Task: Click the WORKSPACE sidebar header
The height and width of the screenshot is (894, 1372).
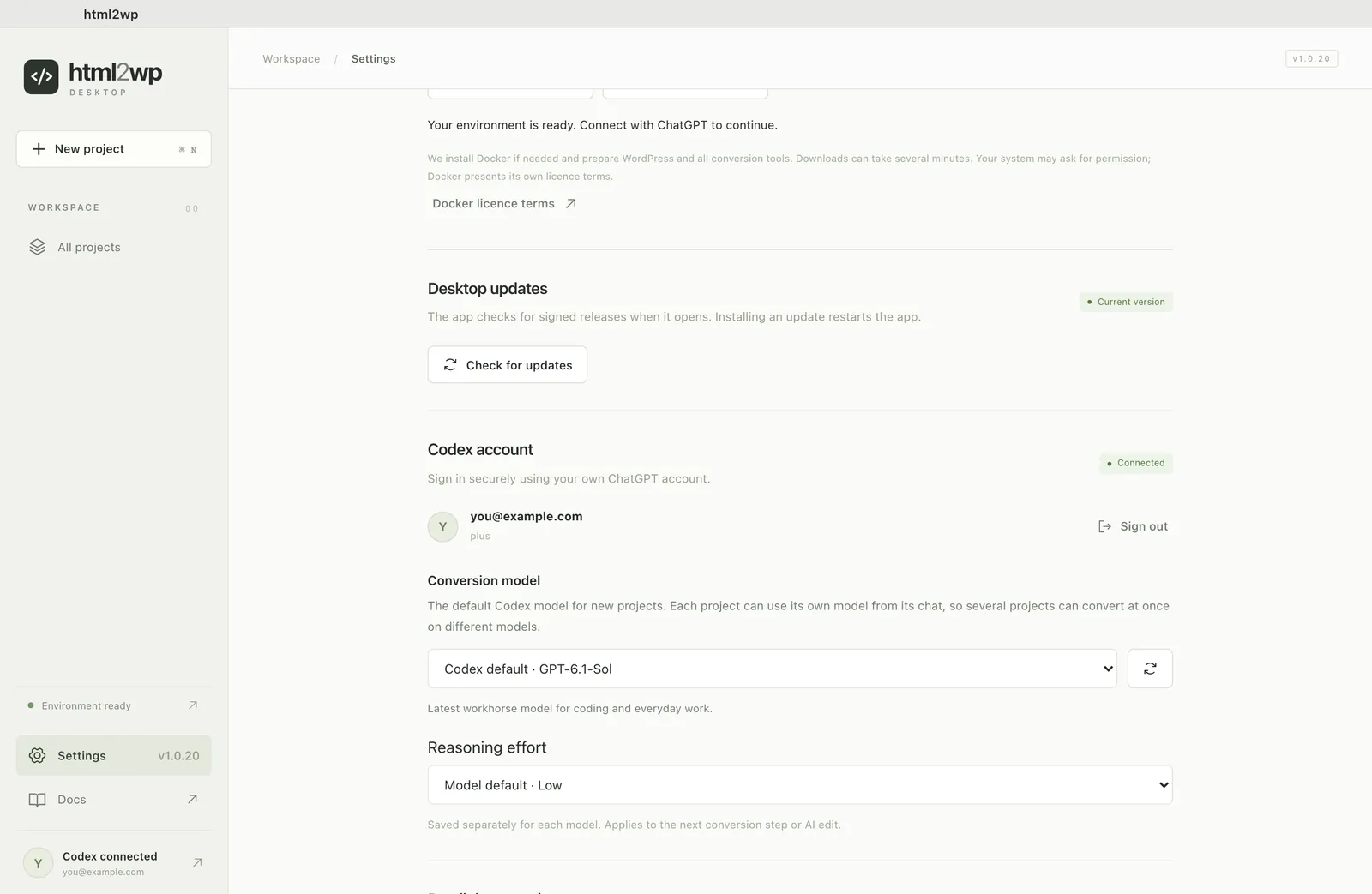Action: pyautogui.click(x=63, y=207)
